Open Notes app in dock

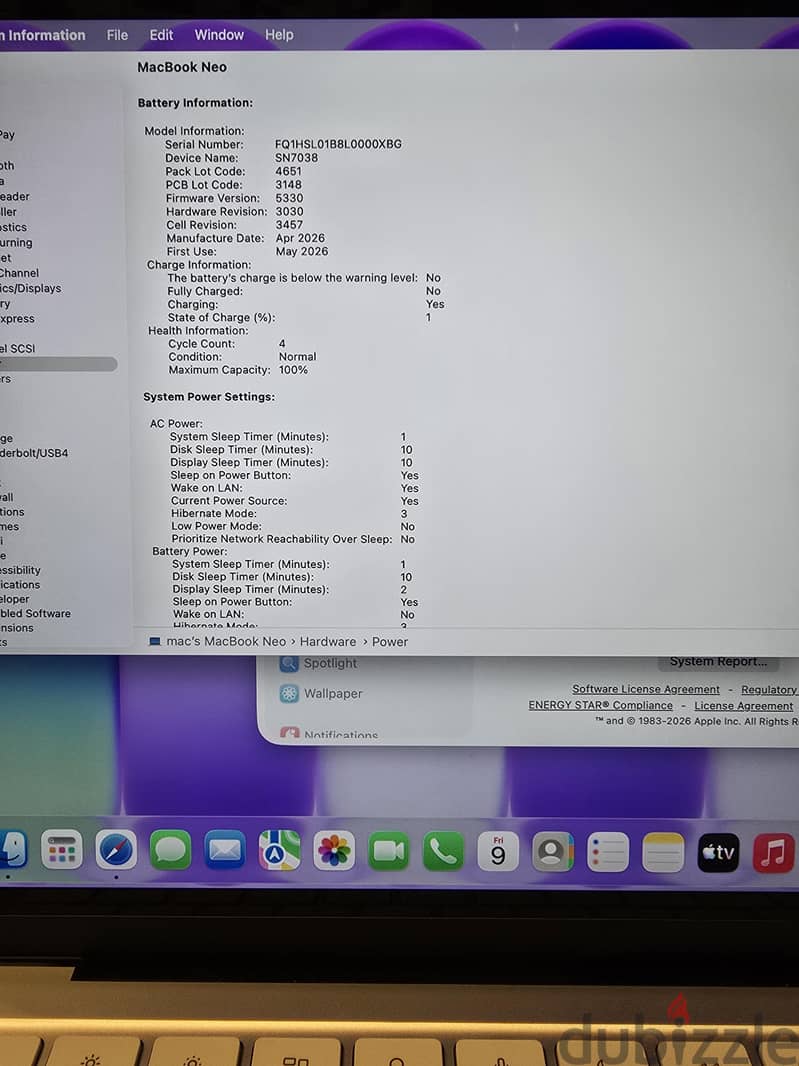(x=663, y=853)
